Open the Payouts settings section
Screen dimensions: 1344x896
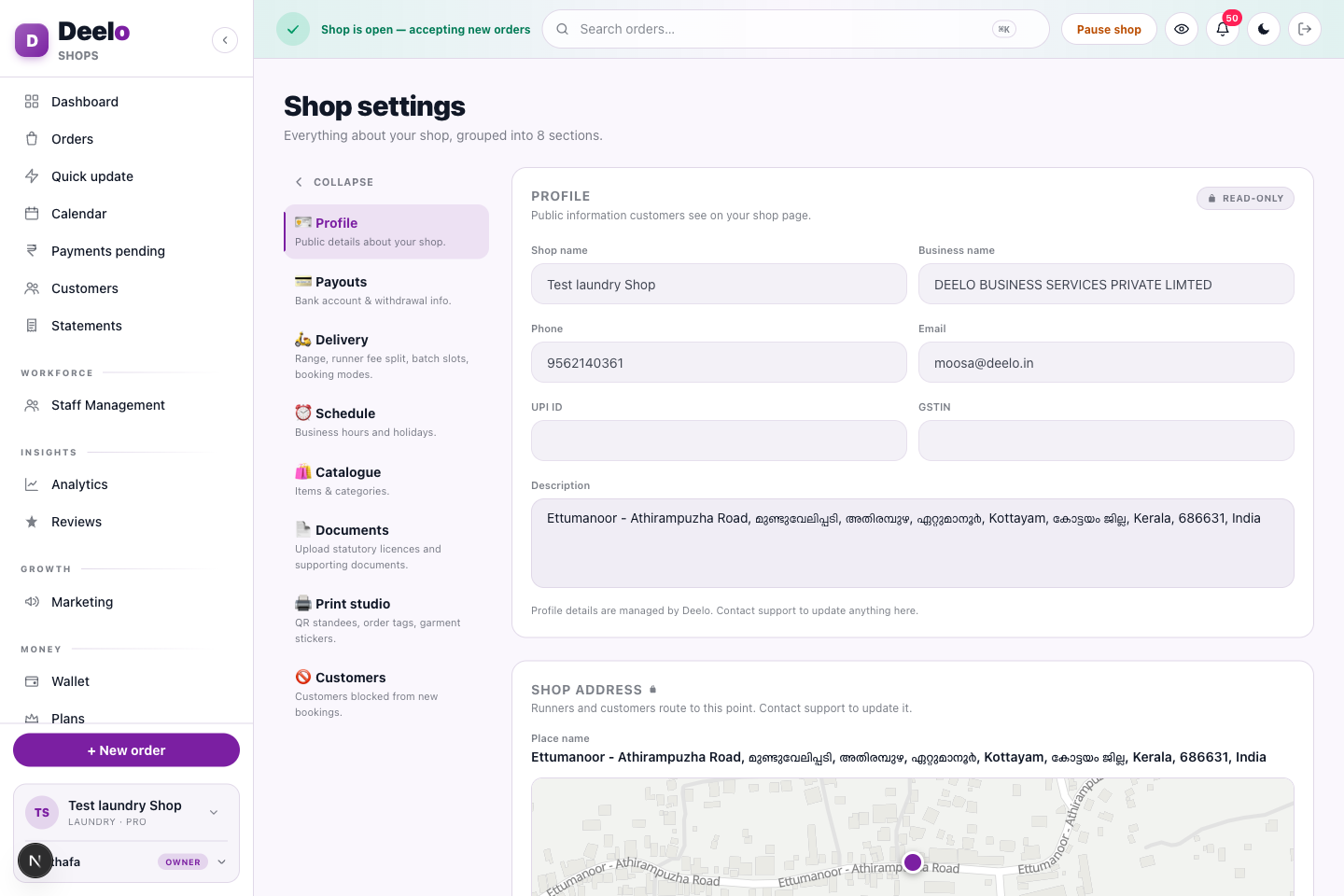coord(386,290)
